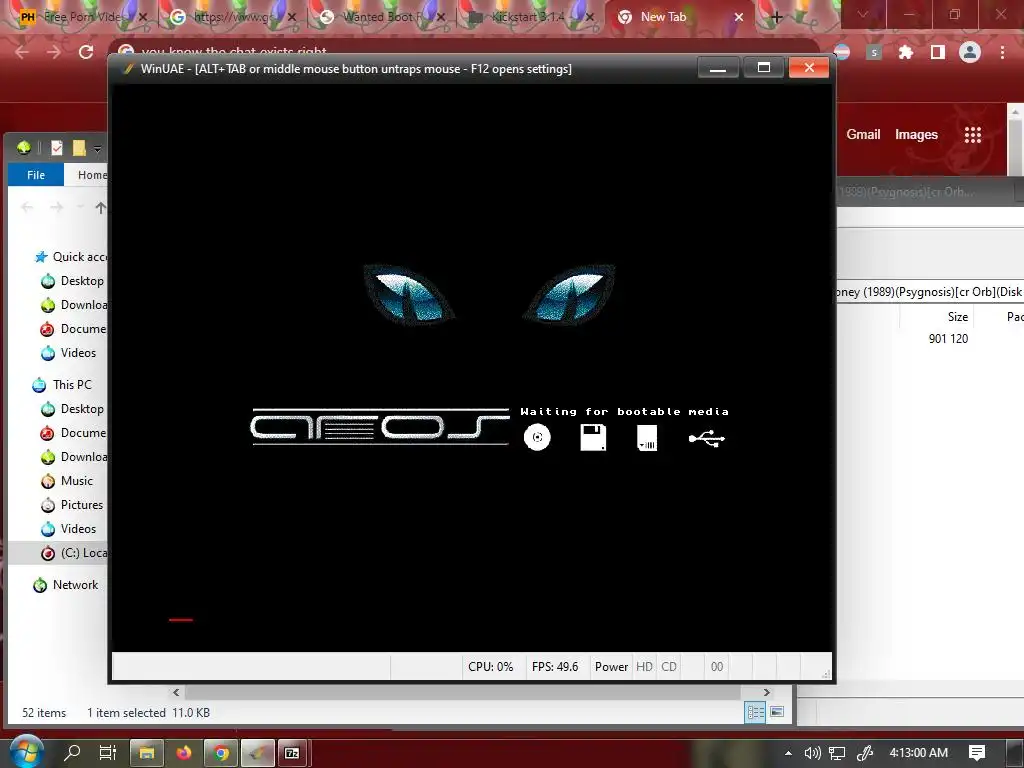Open Chrome extensions puzzle icon
Viewport: 1024px width, 768px height.
[906, 52]
